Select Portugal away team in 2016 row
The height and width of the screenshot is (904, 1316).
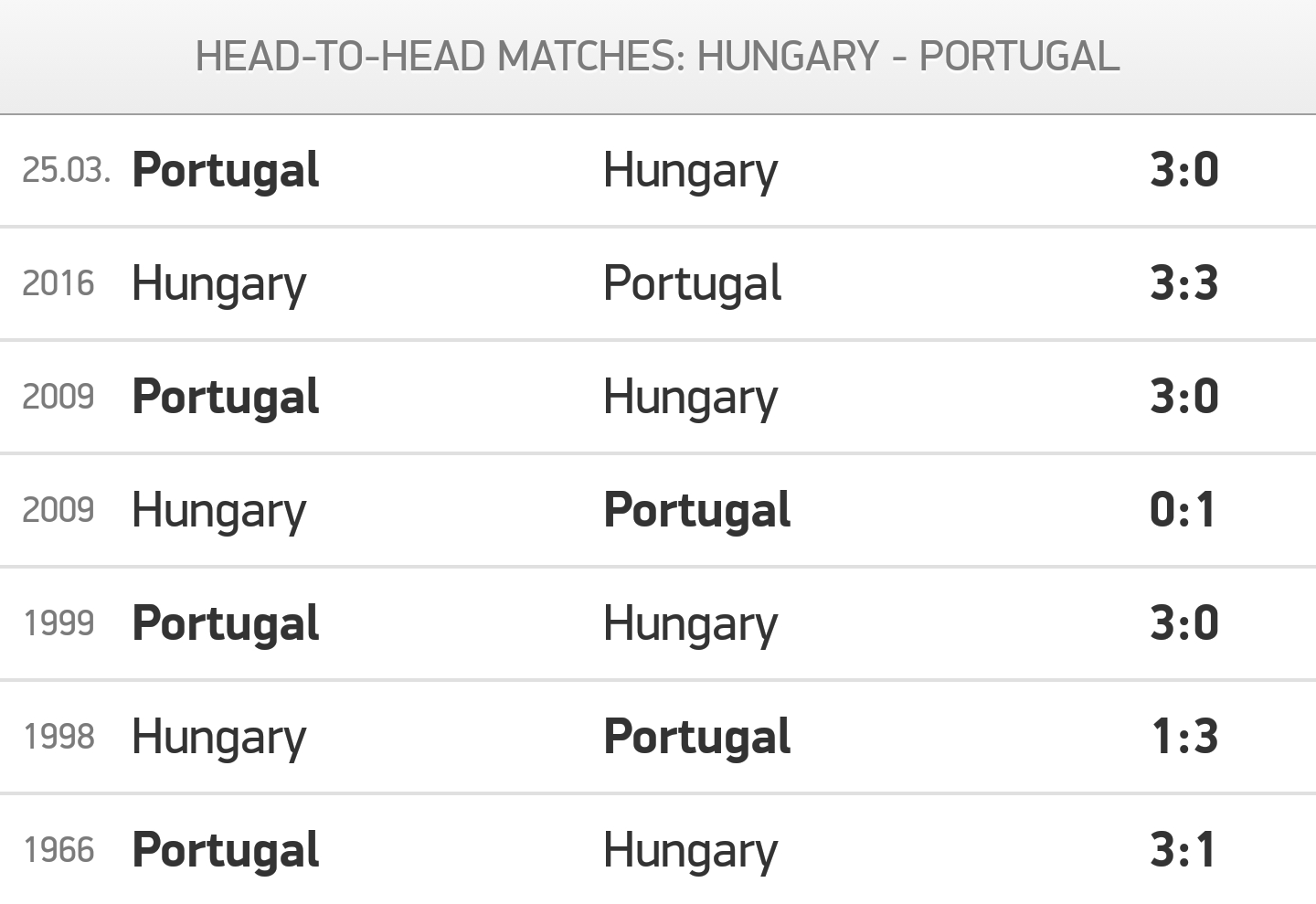pos(692,283)
